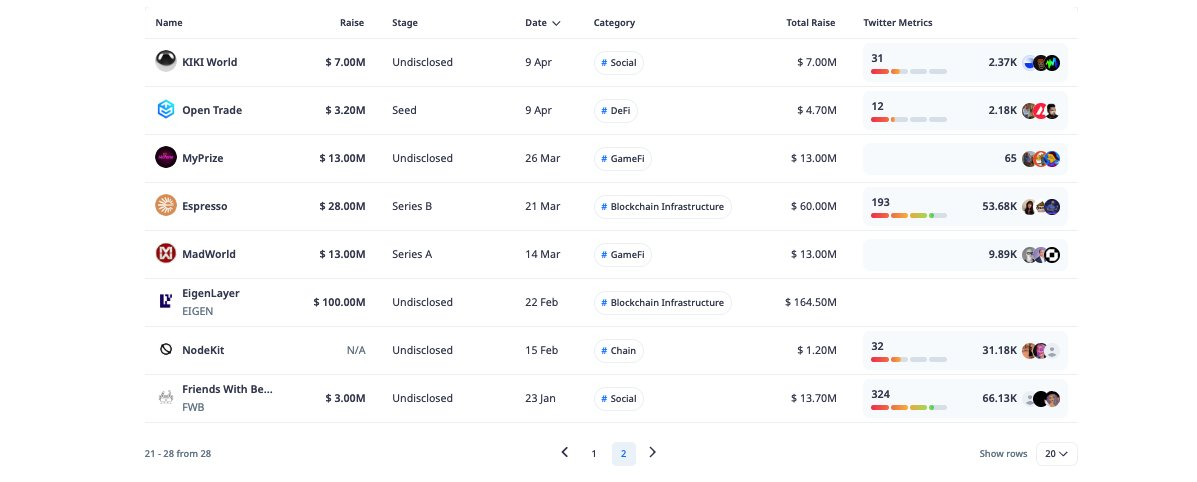
Task: Open the Show rows 20 dropdown
Action: [1057, 454]
